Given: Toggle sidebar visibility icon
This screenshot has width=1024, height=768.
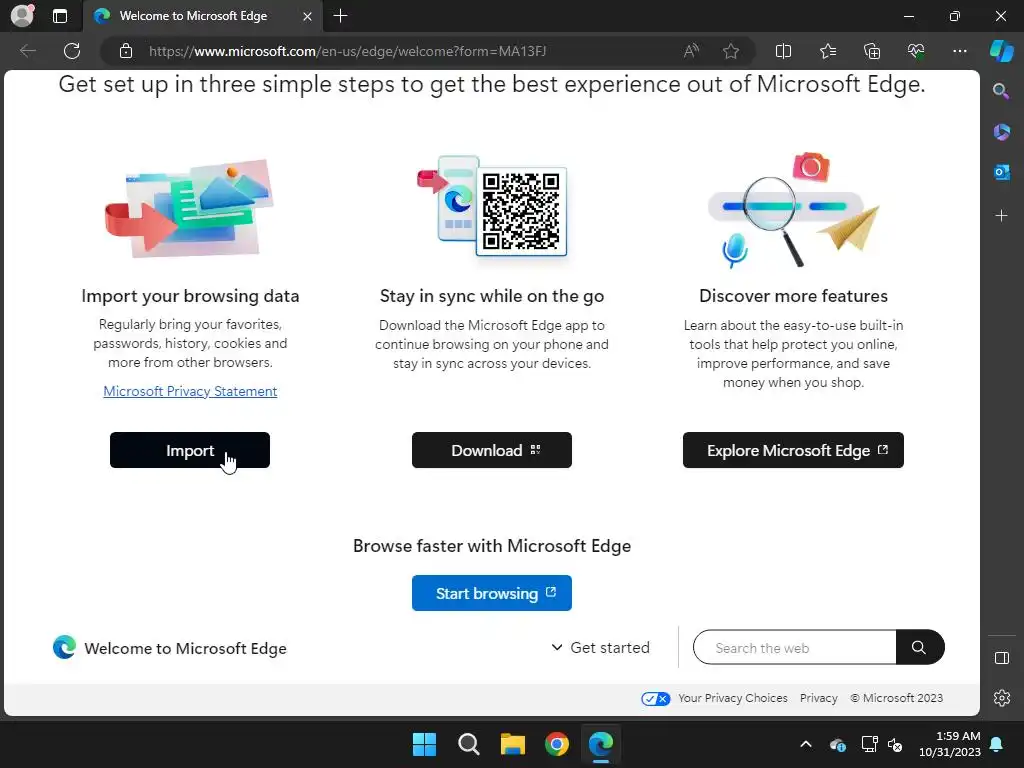Looking at the screenshot, I should click(1001, 658).
